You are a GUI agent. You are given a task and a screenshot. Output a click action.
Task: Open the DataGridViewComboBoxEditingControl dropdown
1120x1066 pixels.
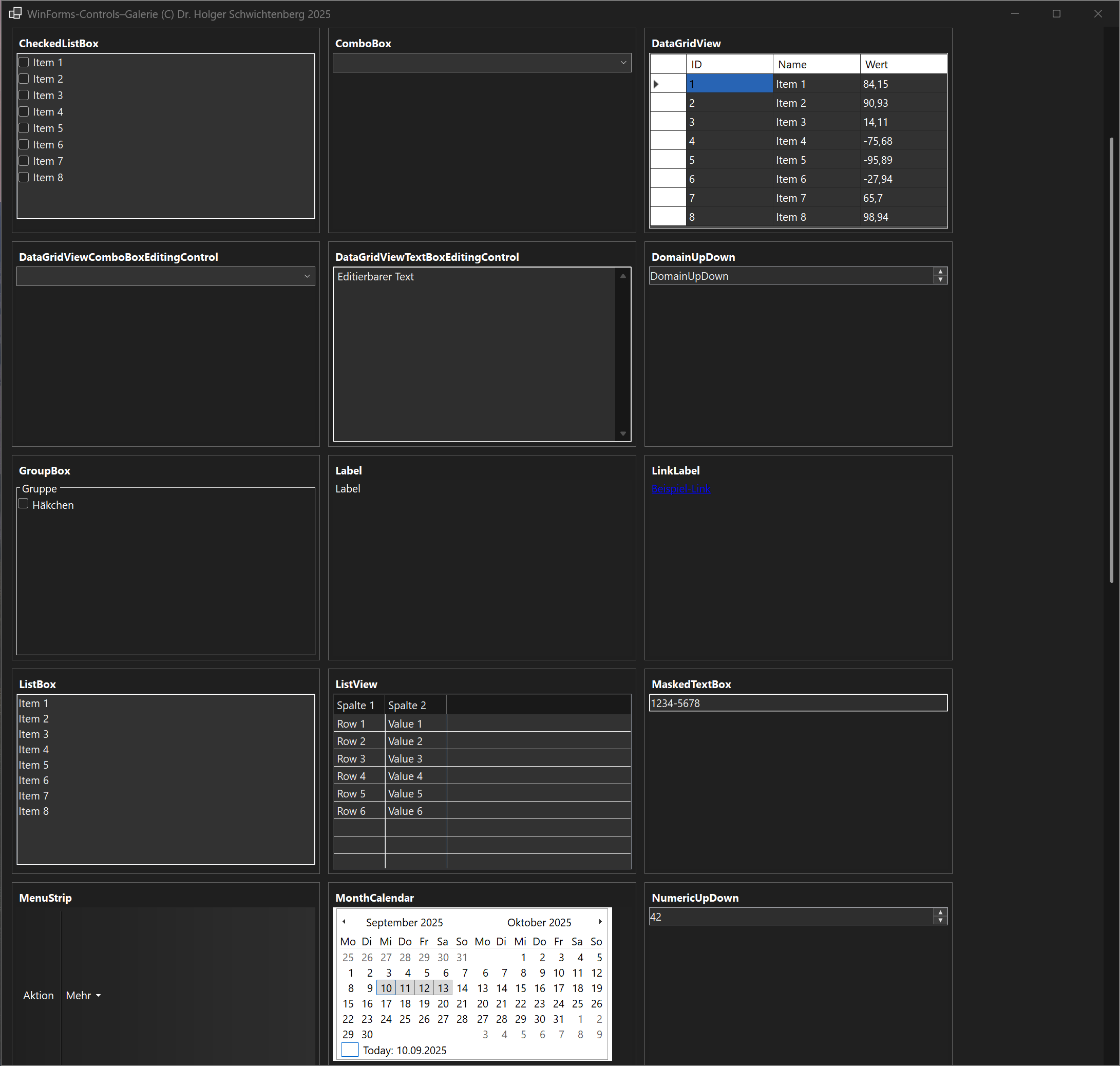[308, 276]
